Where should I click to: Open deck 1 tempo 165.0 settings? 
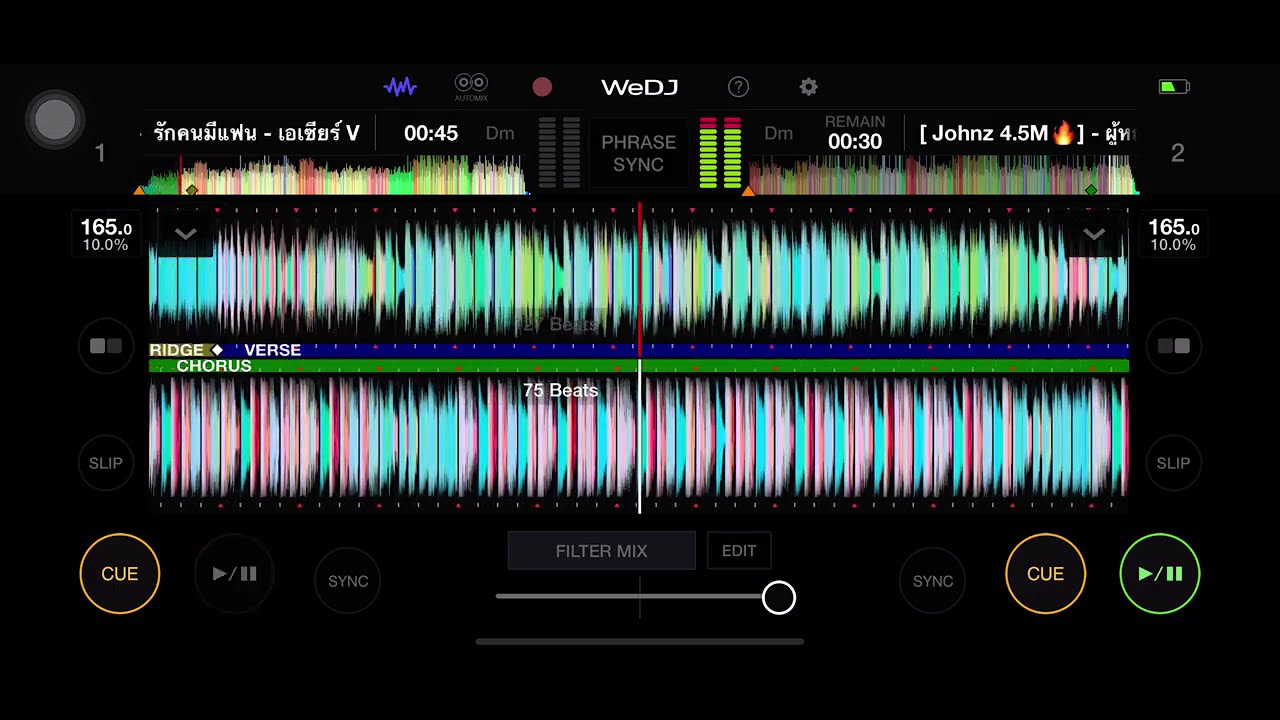pos(106,235)
